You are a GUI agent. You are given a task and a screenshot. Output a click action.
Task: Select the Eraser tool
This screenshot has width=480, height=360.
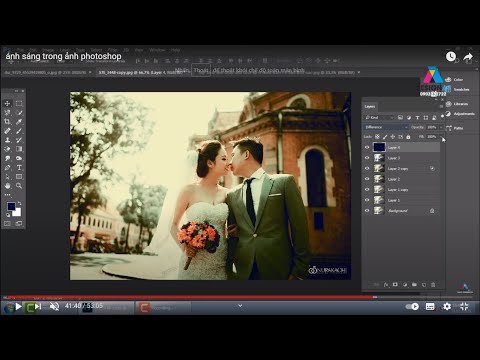point(7,149)
